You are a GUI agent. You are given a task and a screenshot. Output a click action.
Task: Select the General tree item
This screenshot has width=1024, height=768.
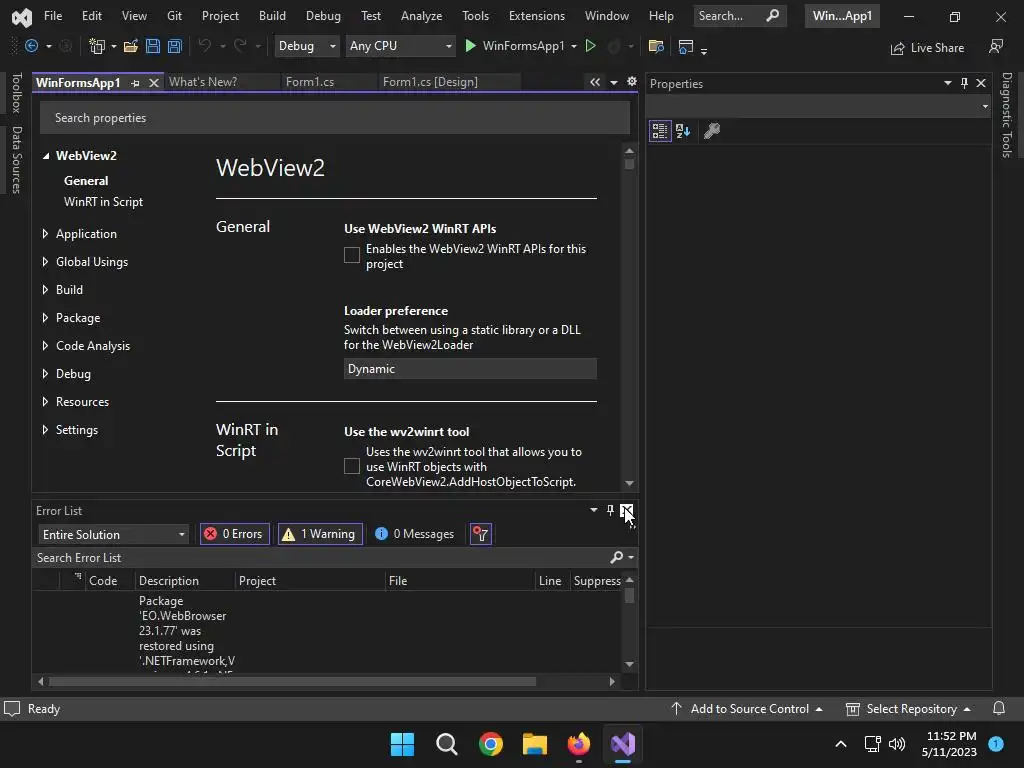(x=86, y=181)
